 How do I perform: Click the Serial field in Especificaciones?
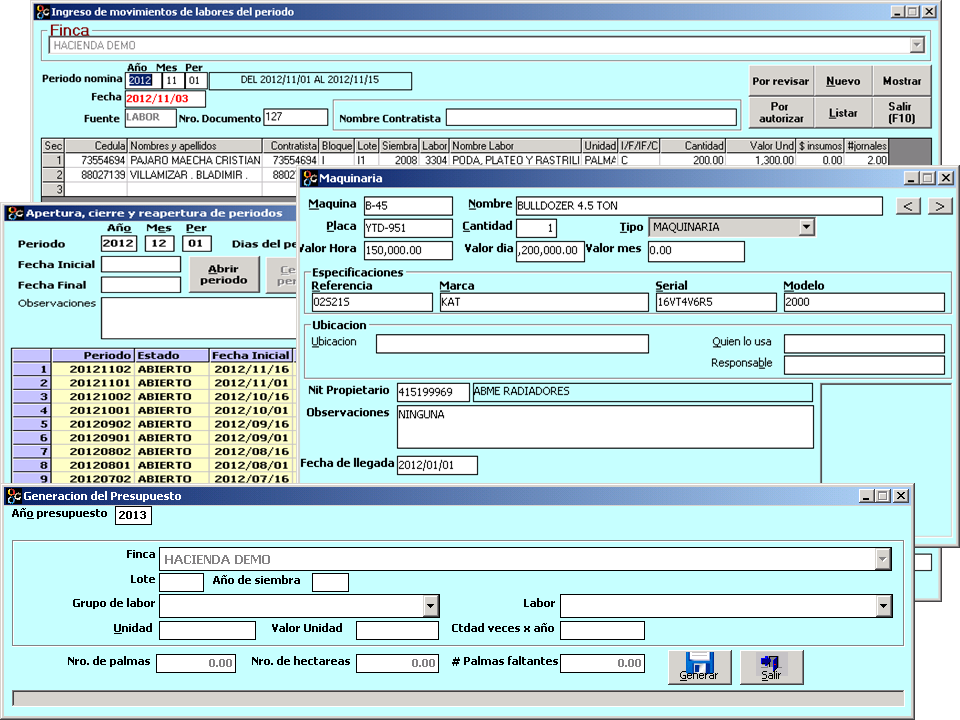[716, 302]
